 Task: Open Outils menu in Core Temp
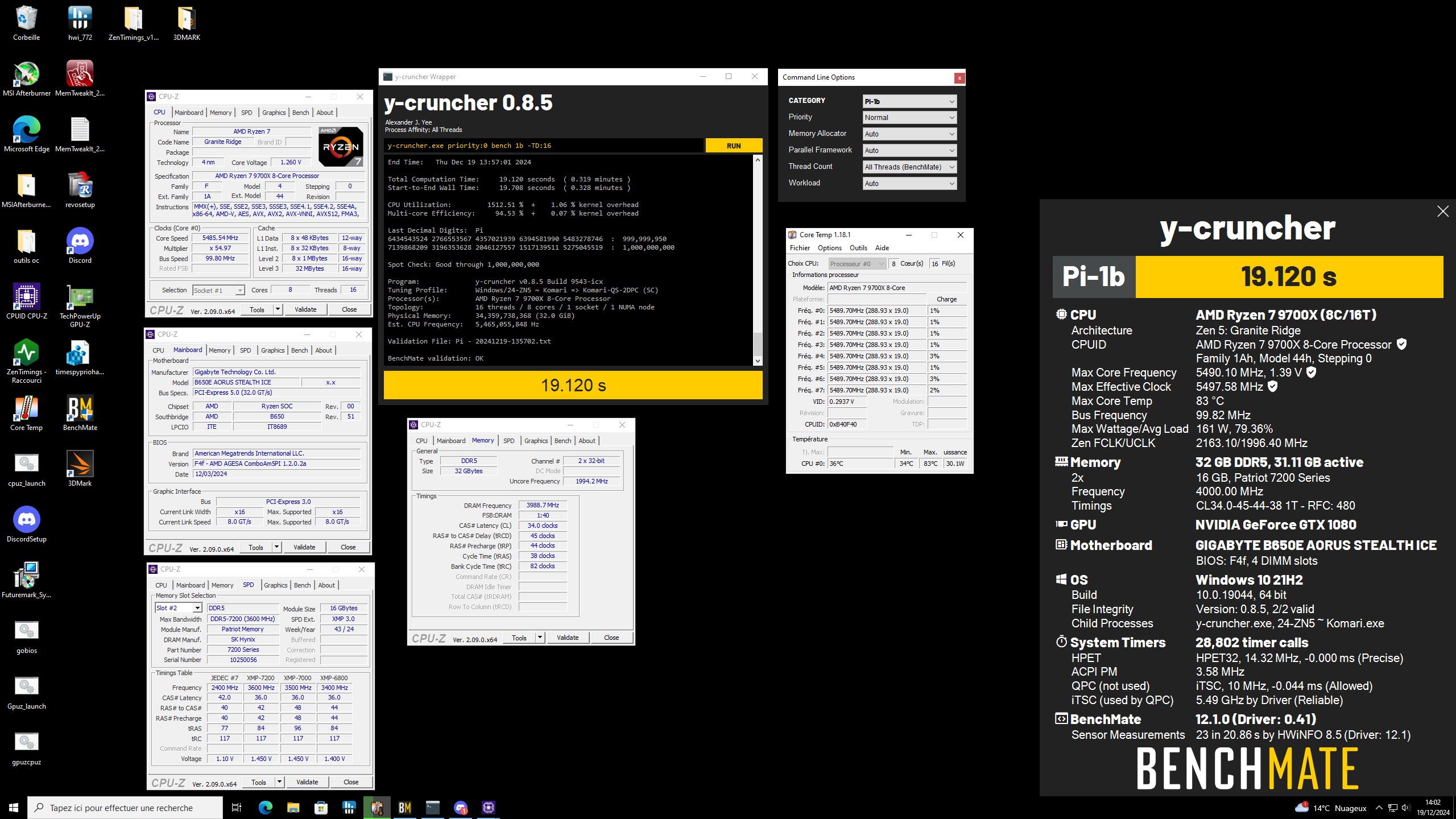[x=858, y=248]
